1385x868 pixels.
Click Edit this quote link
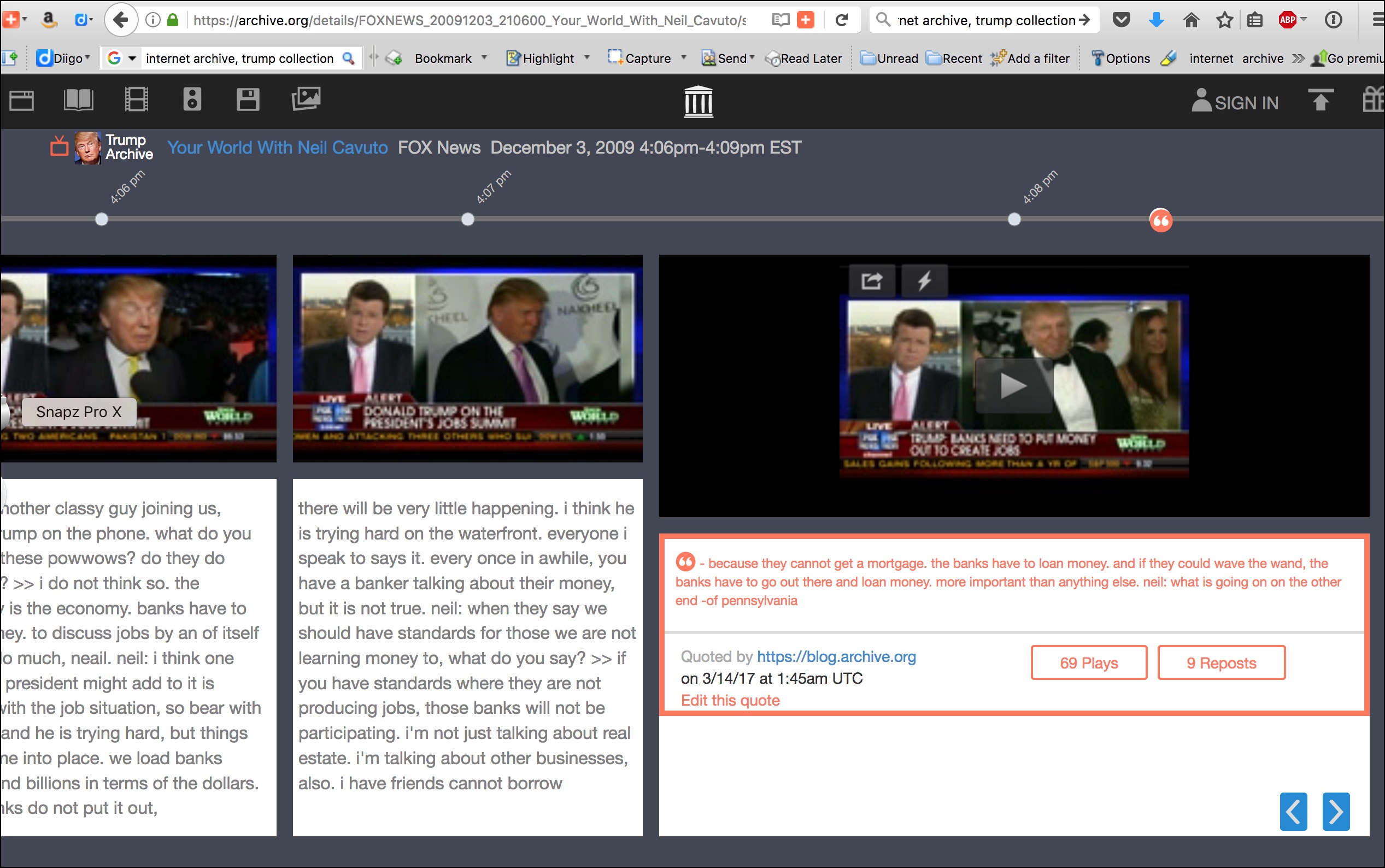click(x=730, y=700)
